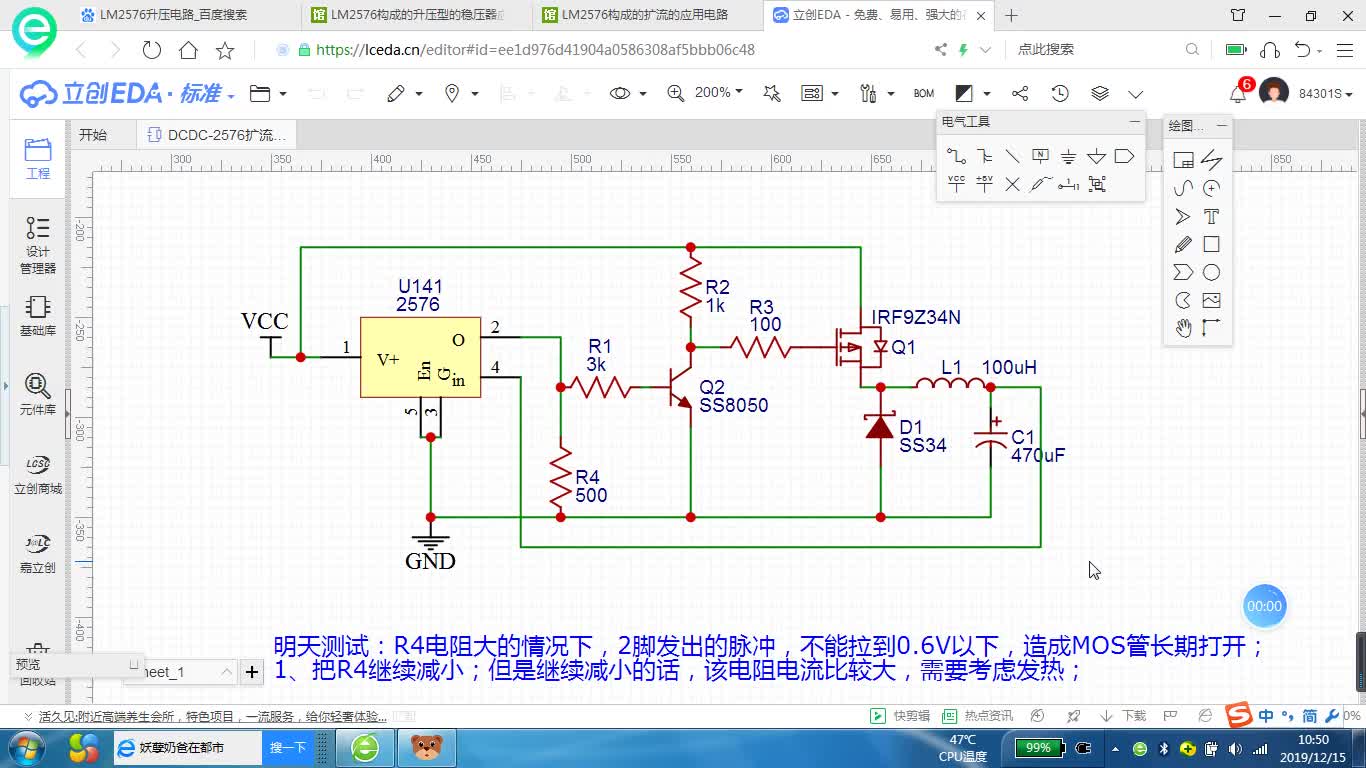Open the 基础库 sidebar panel
Screen dimensions: 1366x768
point(38,316)
